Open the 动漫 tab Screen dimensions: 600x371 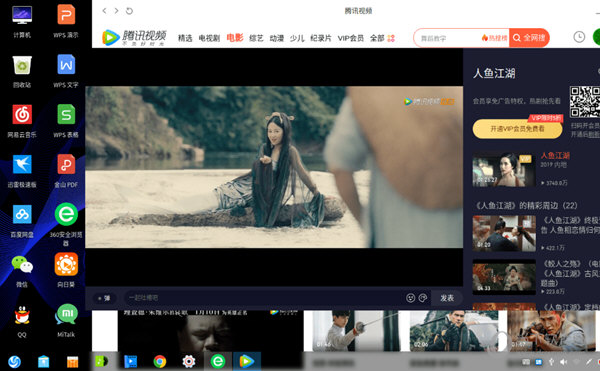(277, 38)
